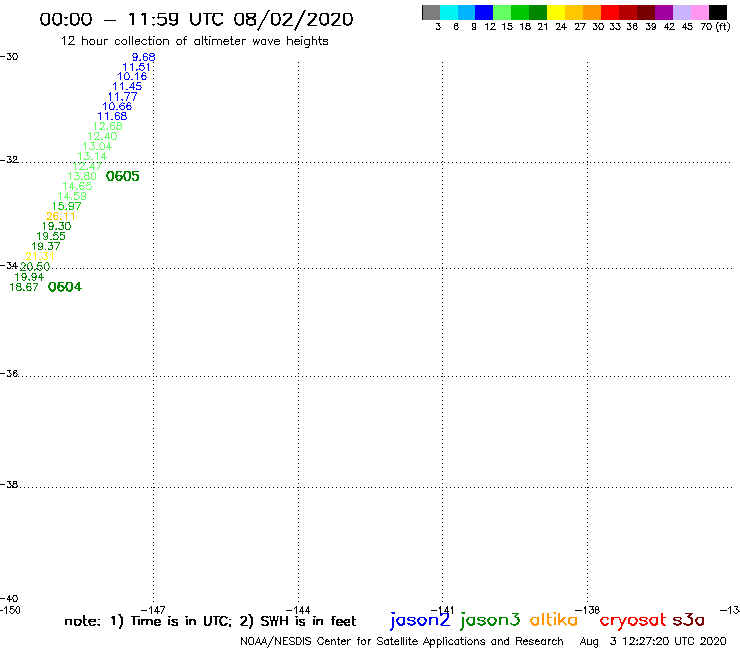This screenshot has width=740, height=650.
Task: Click the 70 (ft) label on legend
Action: (x=715, y=26)
